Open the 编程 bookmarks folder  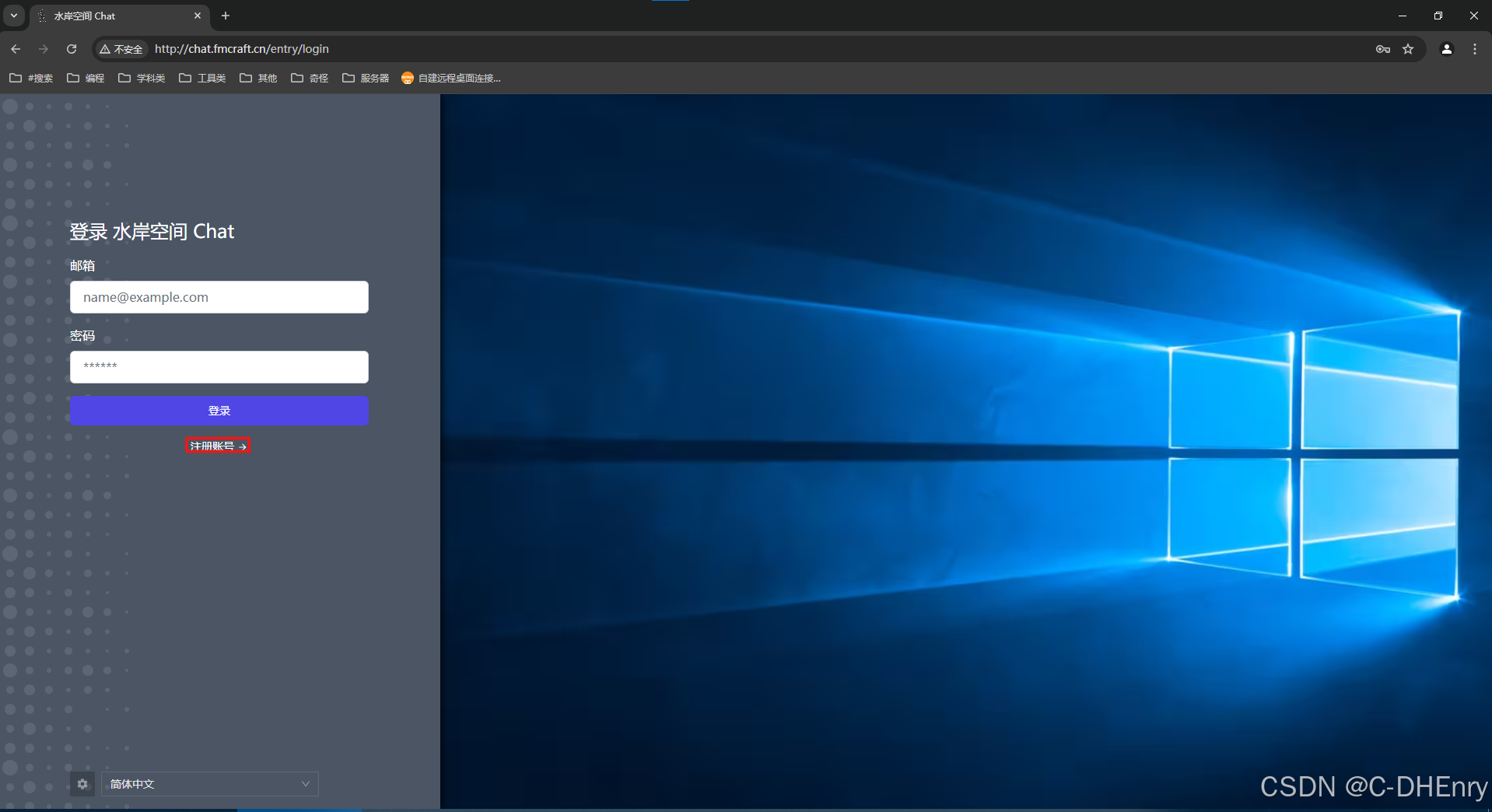(x=86, y=78)
